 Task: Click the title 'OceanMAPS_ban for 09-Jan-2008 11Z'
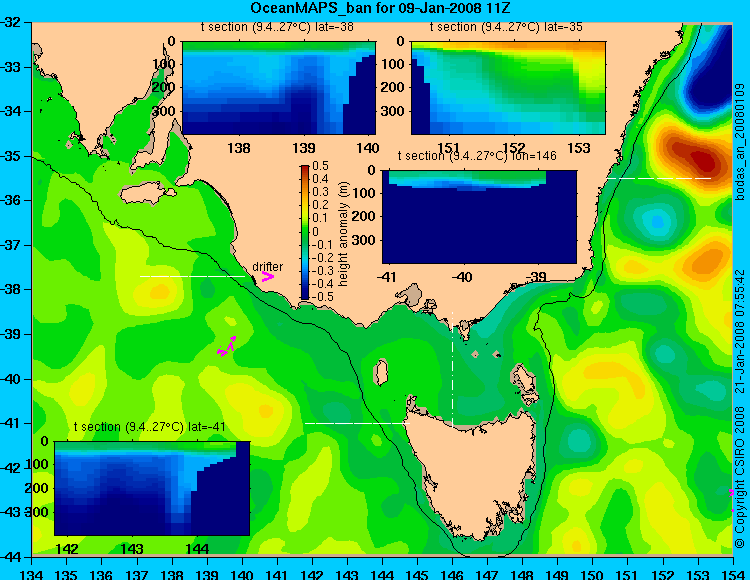click(382, 8)
